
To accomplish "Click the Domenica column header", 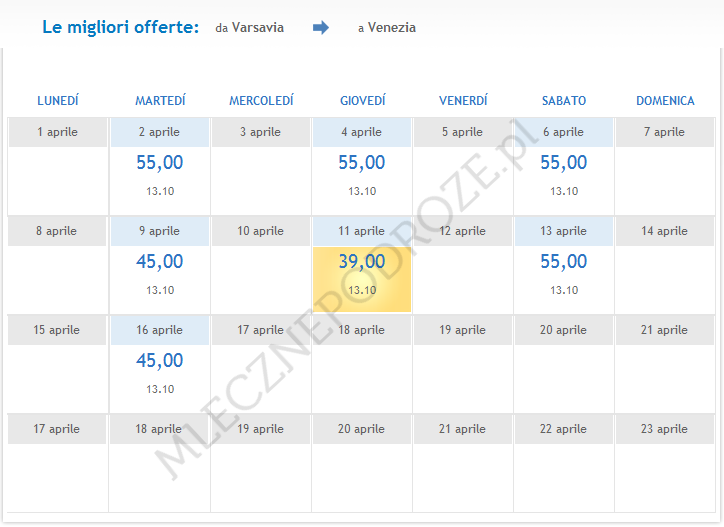I will [665, 101].
